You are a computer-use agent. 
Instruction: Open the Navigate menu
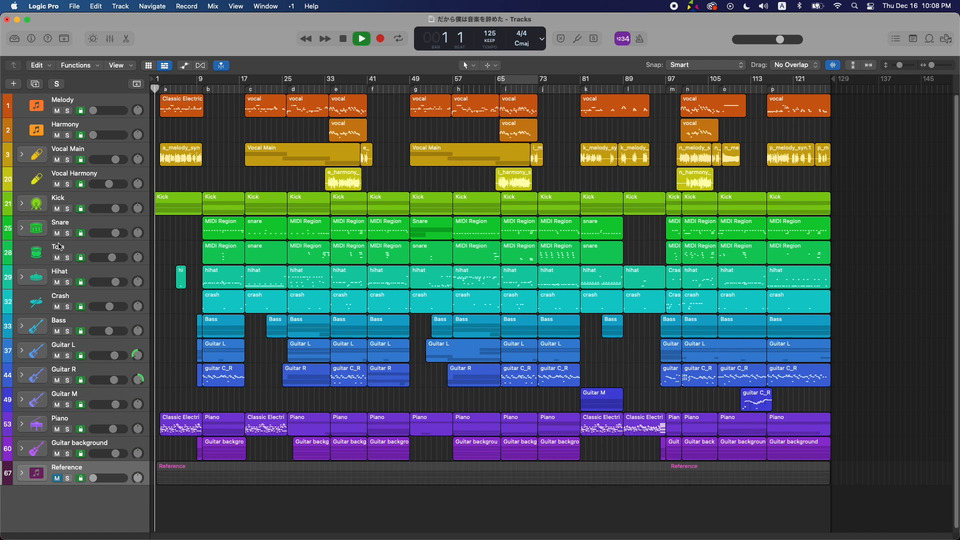(152, 6)
